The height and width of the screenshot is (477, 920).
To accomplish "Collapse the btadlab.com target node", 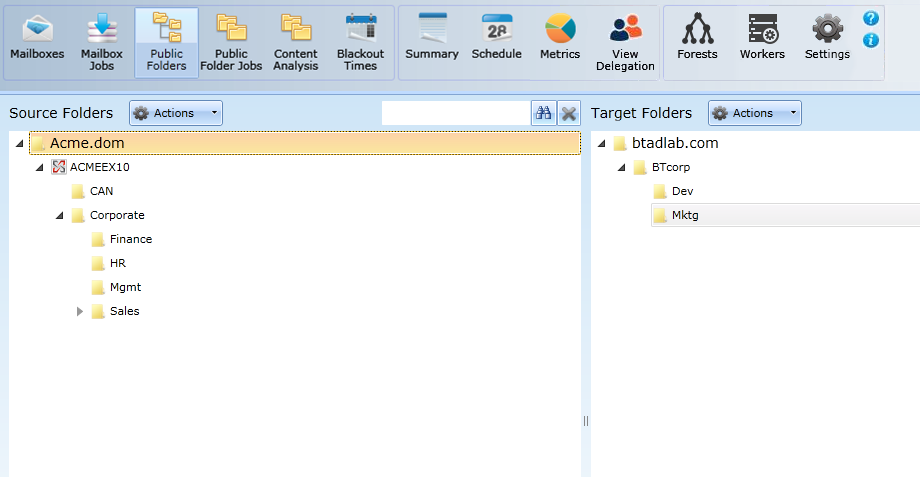I will 601,143.
